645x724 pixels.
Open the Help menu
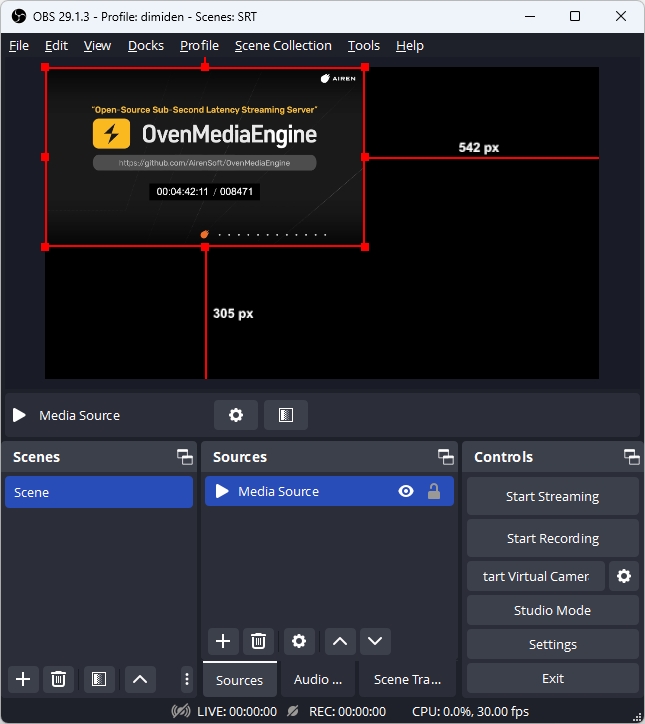410,46
